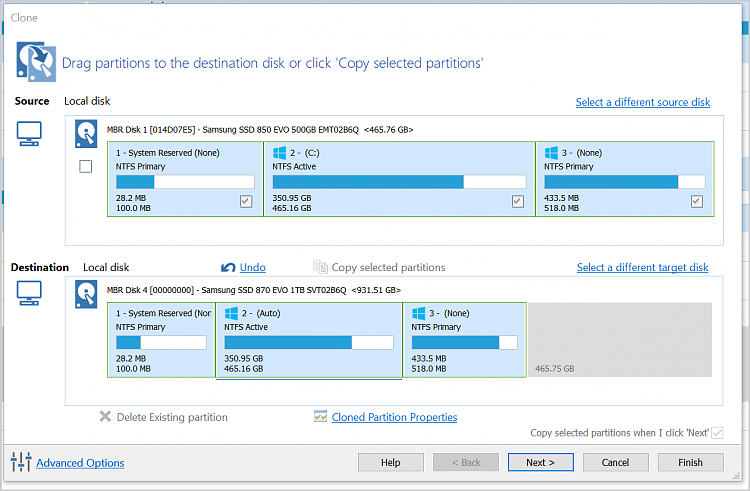The height and width of the screenshot is (491, 750).
Task: Click the Back button
Action: (466, 462)
